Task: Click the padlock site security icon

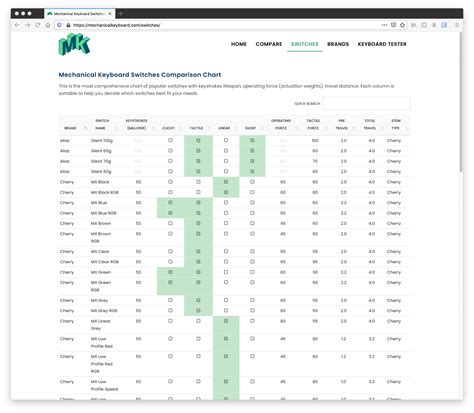Action: [68, 25]
